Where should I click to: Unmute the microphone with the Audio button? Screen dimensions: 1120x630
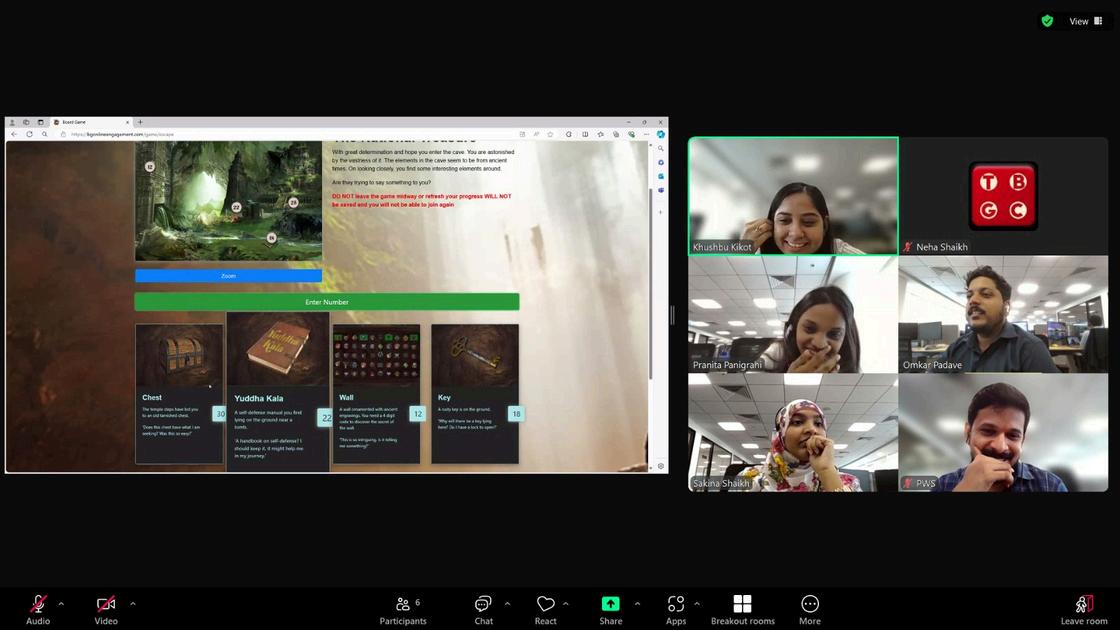pyautogui.click(x=38, y=610)
